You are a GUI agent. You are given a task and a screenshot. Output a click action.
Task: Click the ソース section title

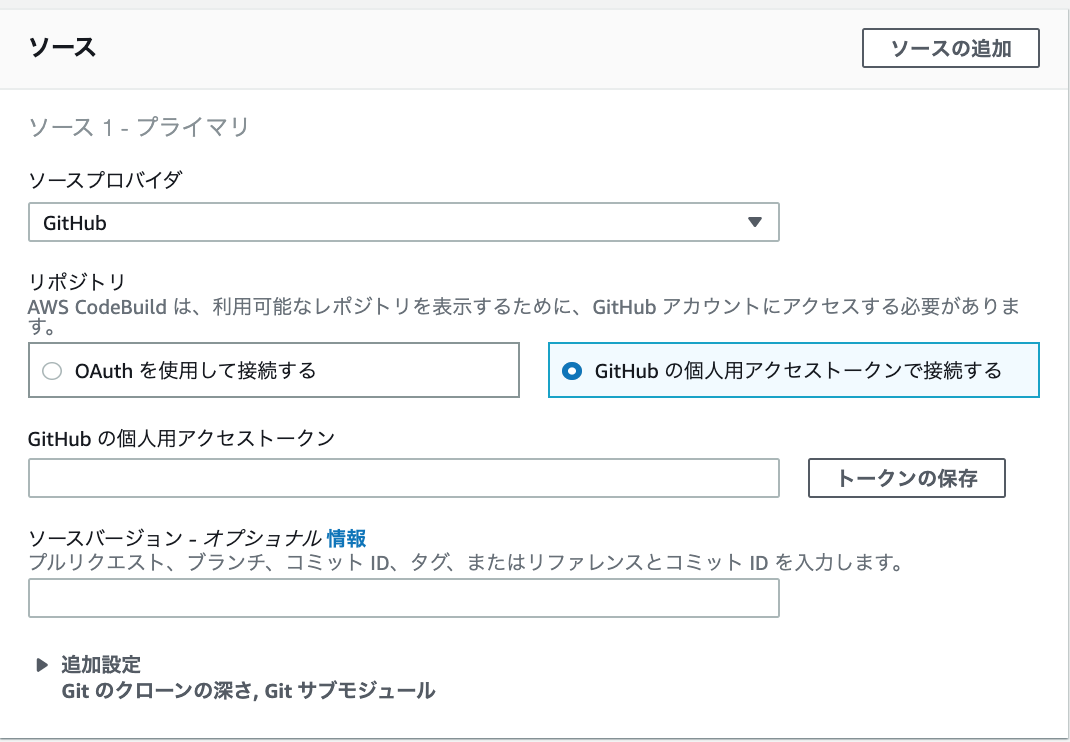pyautogui.click(x=62, y=48)
